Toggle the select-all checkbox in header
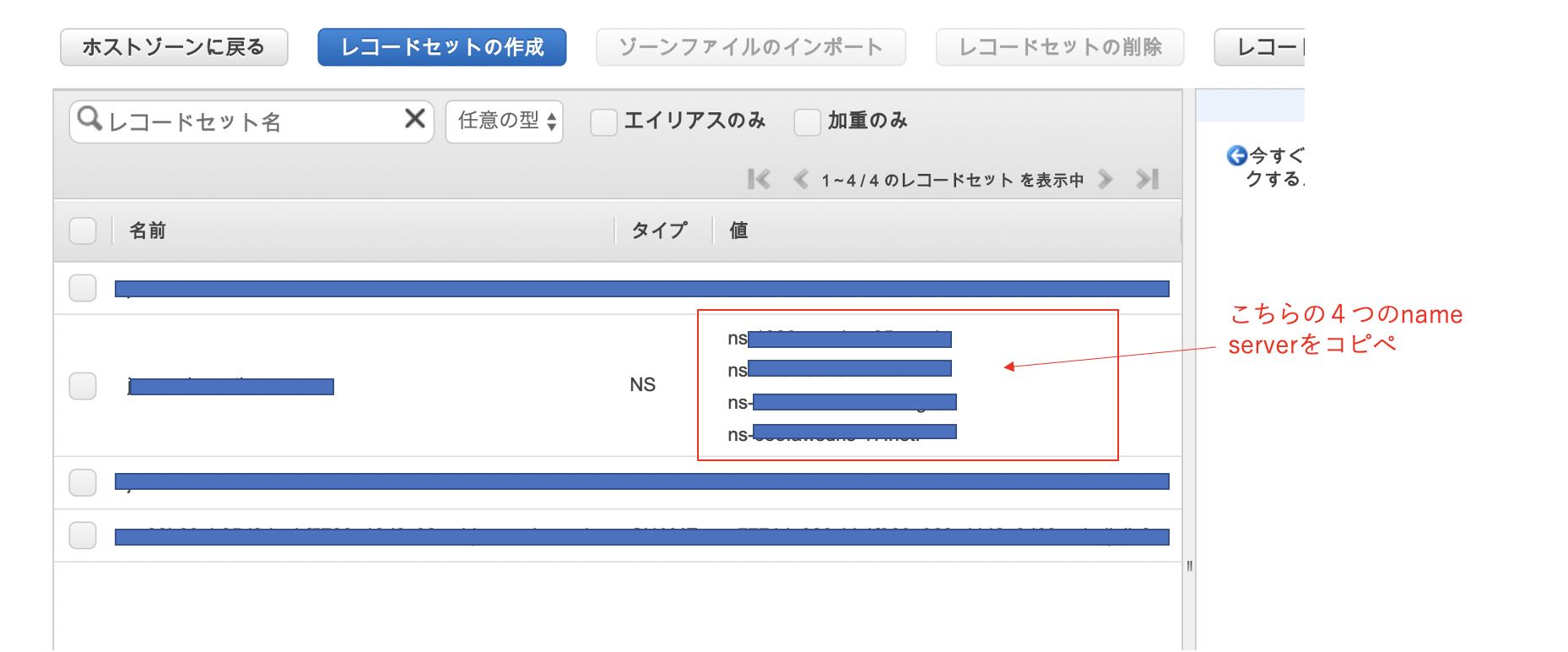This screenshot has width=1568, height=652. tap(83, 231)
